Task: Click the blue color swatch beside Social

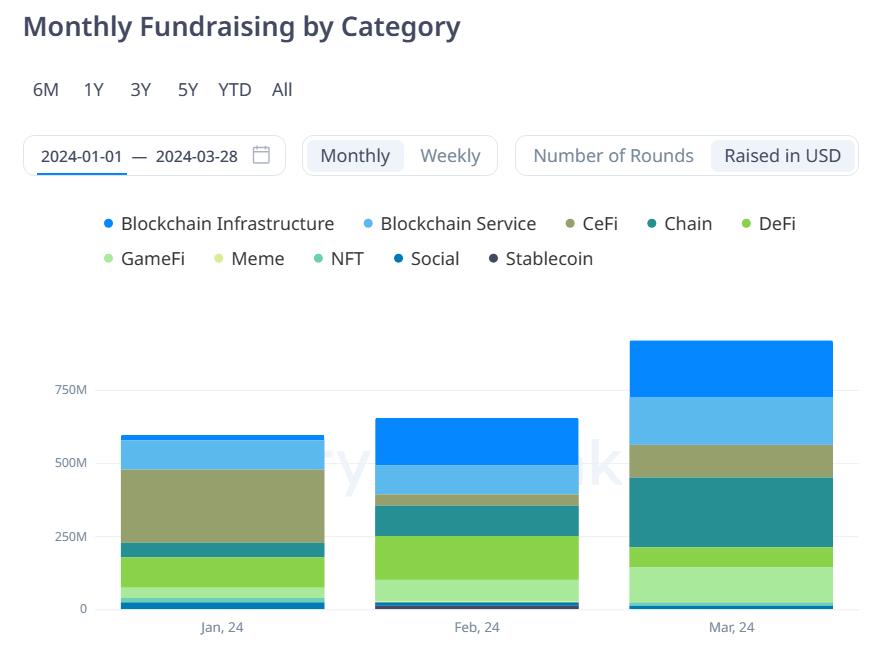Action: (398, 258)
